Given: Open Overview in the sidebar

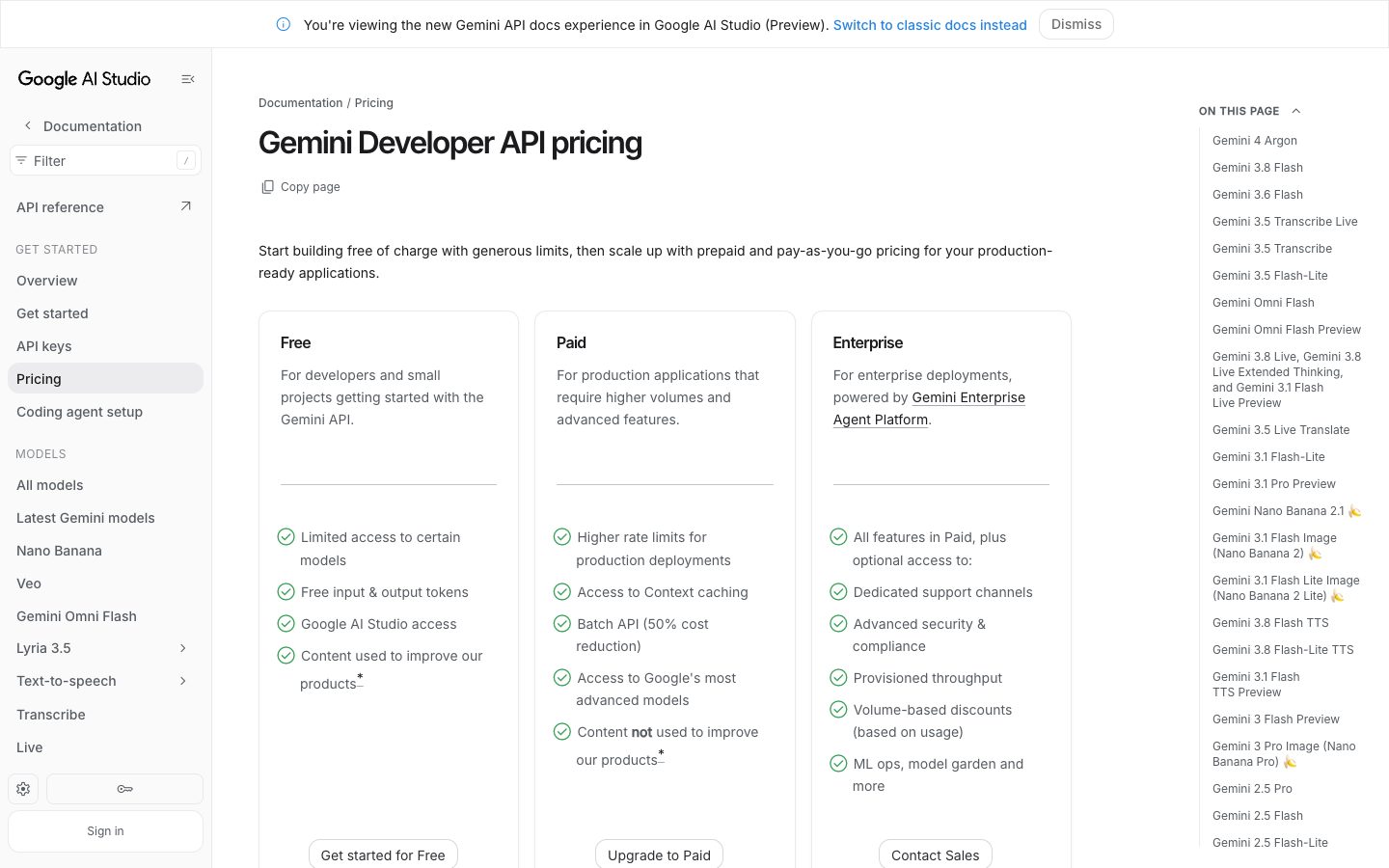Looking at the screenshot, I should click(x=105, y=281).
